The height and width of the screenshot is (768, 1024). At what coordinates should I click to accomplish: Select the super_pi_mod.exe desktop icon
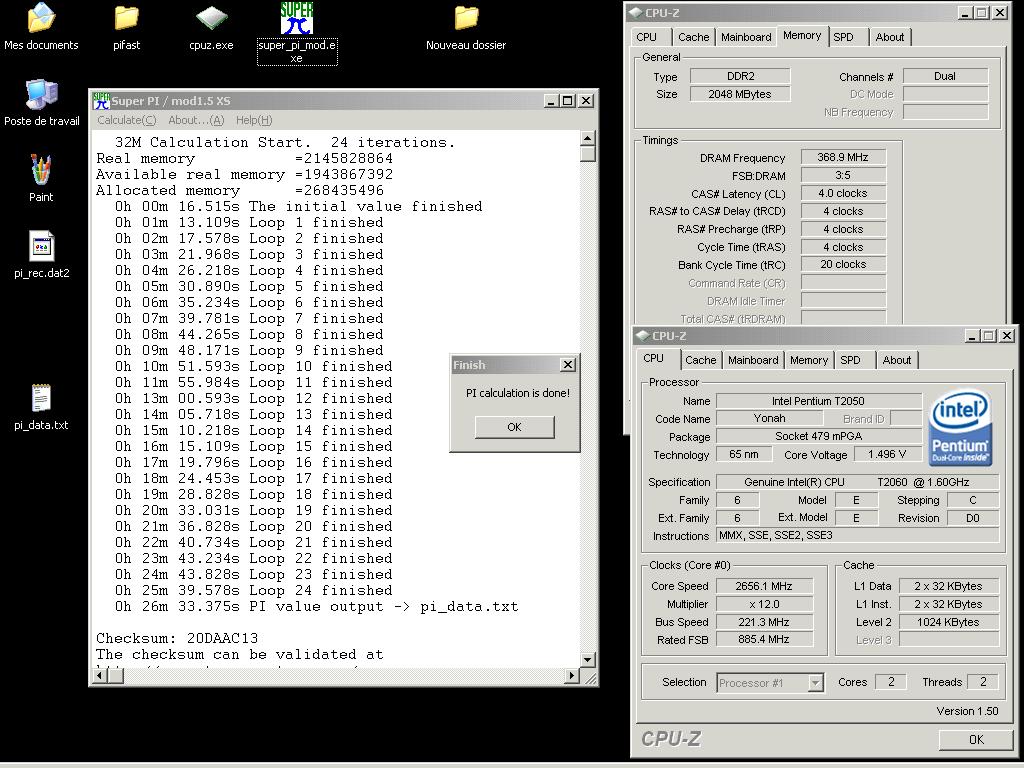coord(296,33)
